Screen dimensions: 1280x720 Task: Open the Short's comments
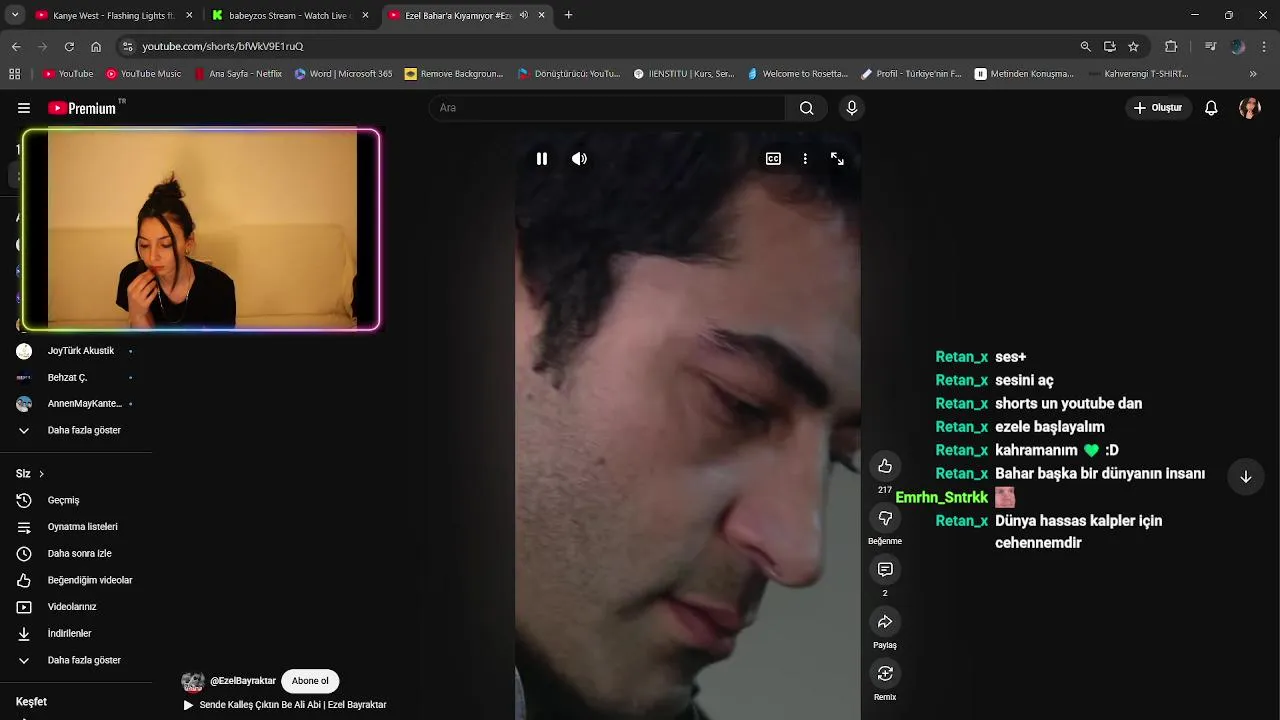pos(885,570)
